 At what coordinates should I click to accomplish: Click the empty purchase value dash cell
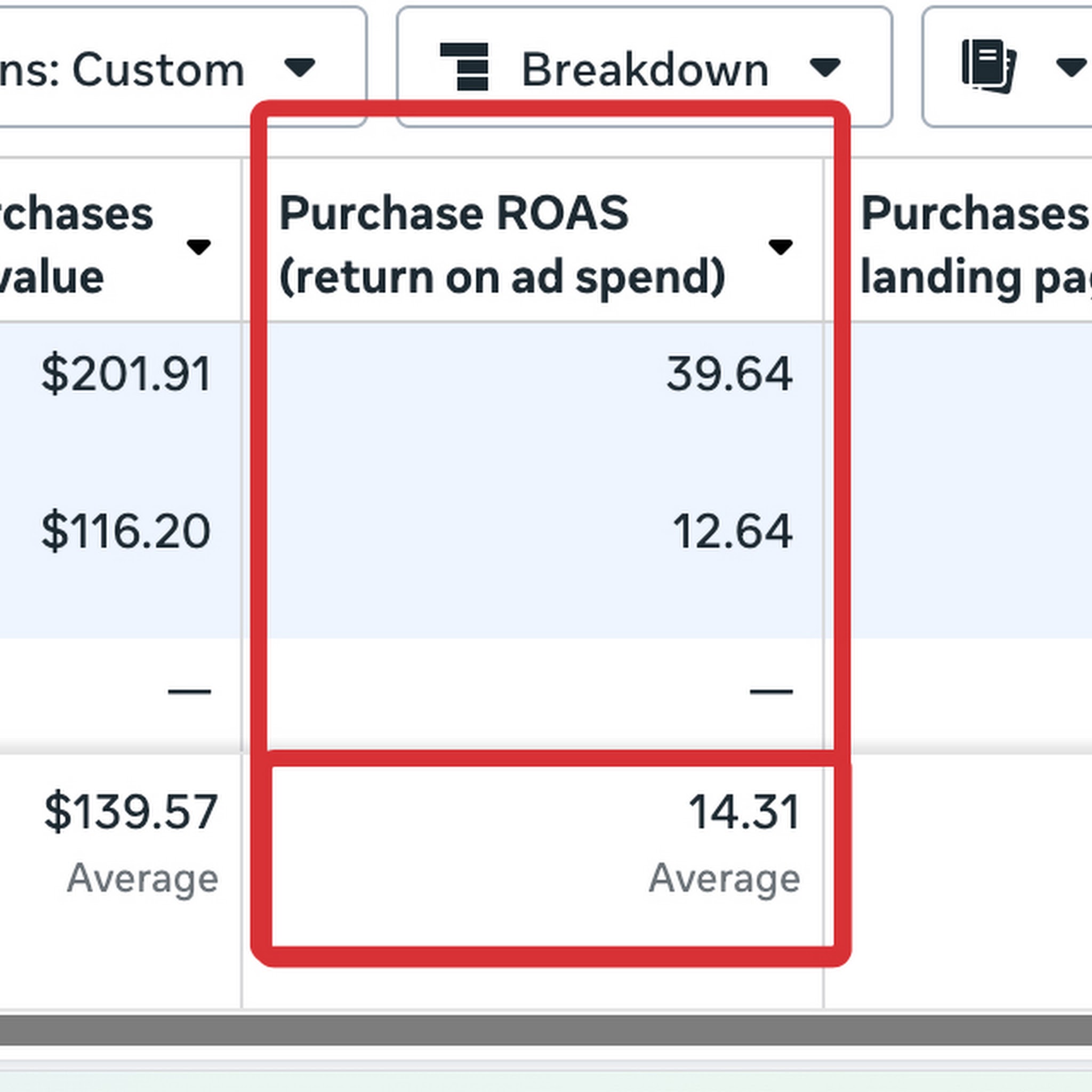click(x=189, y=691)
